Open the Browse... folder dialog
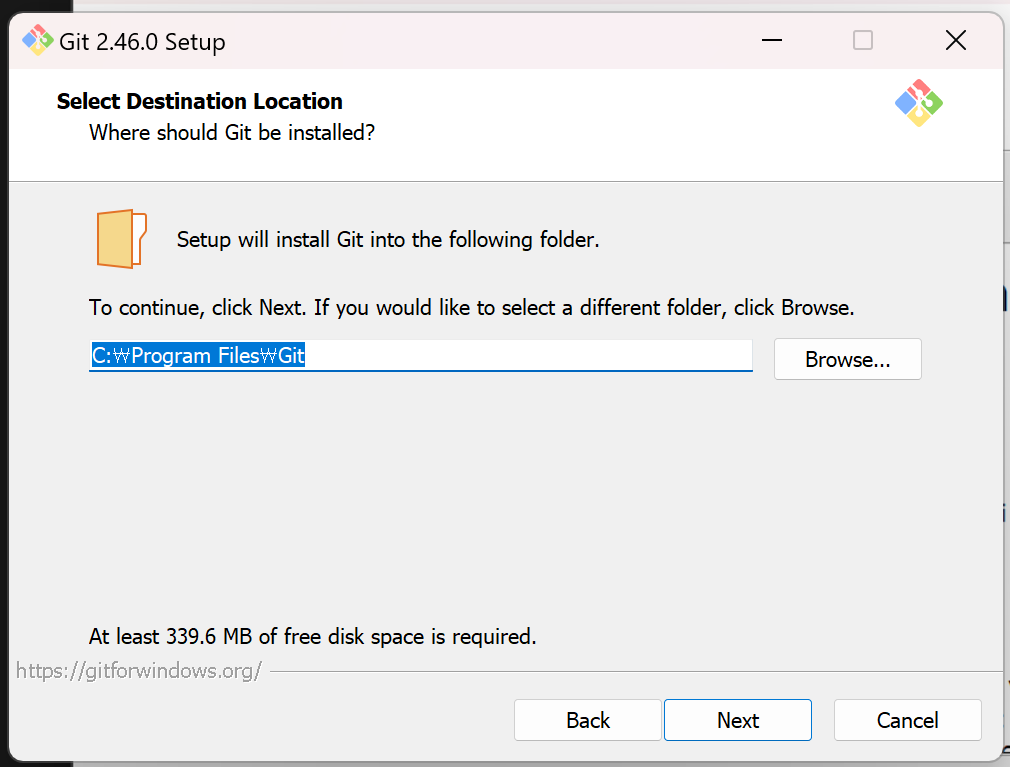The height and width of the screenshot is (767, 1010). coord(848,359)
